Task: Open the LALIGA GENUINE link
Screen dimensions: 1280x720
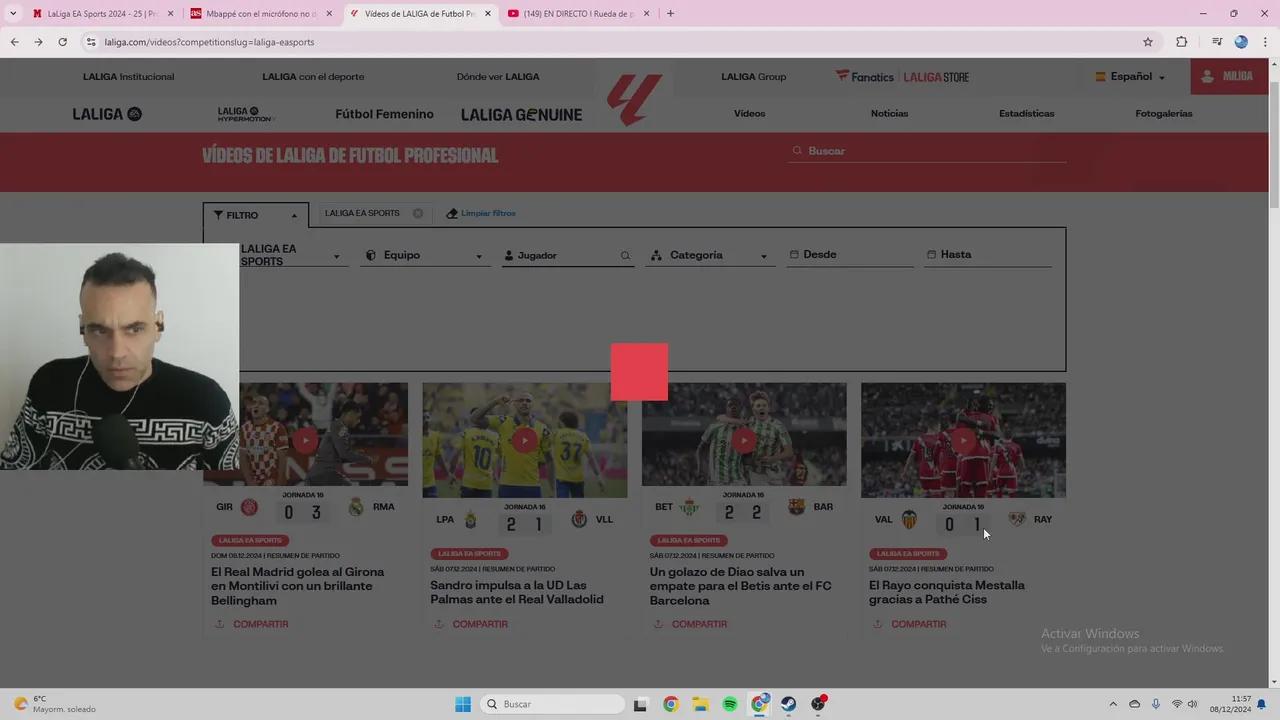Action: click(x=521, y=114)
